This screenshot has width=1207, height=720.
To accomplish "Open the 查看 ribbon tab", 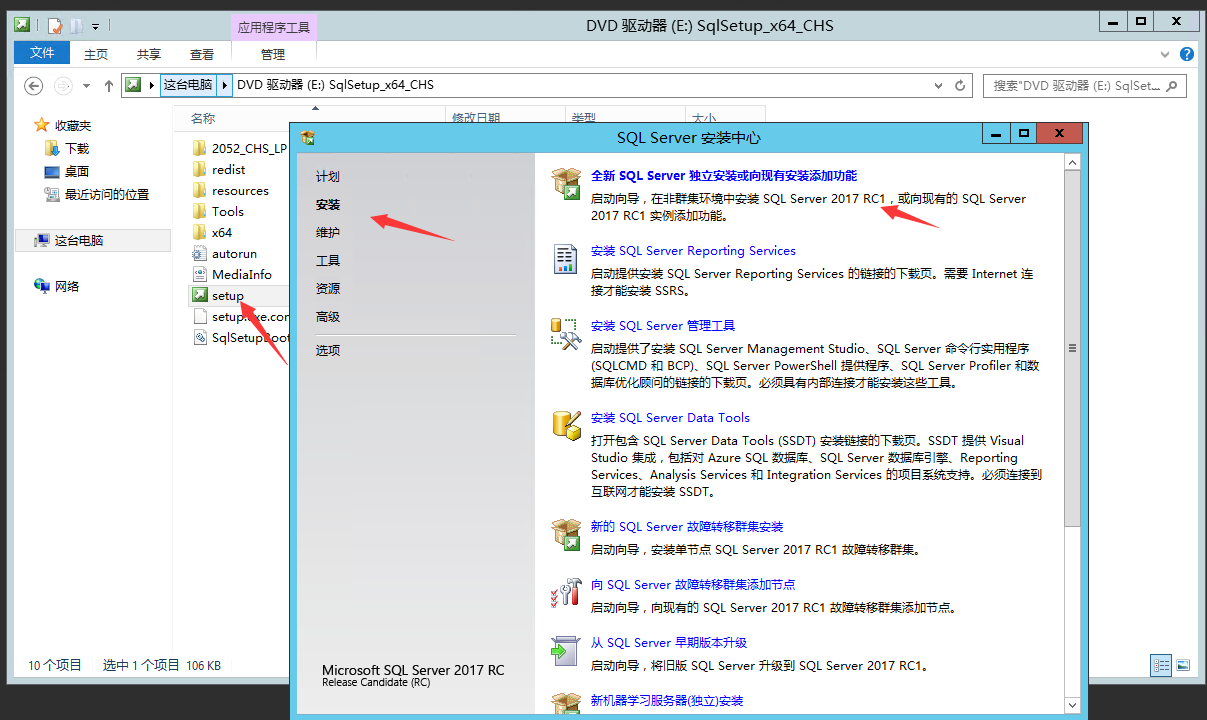I will 202,54.
